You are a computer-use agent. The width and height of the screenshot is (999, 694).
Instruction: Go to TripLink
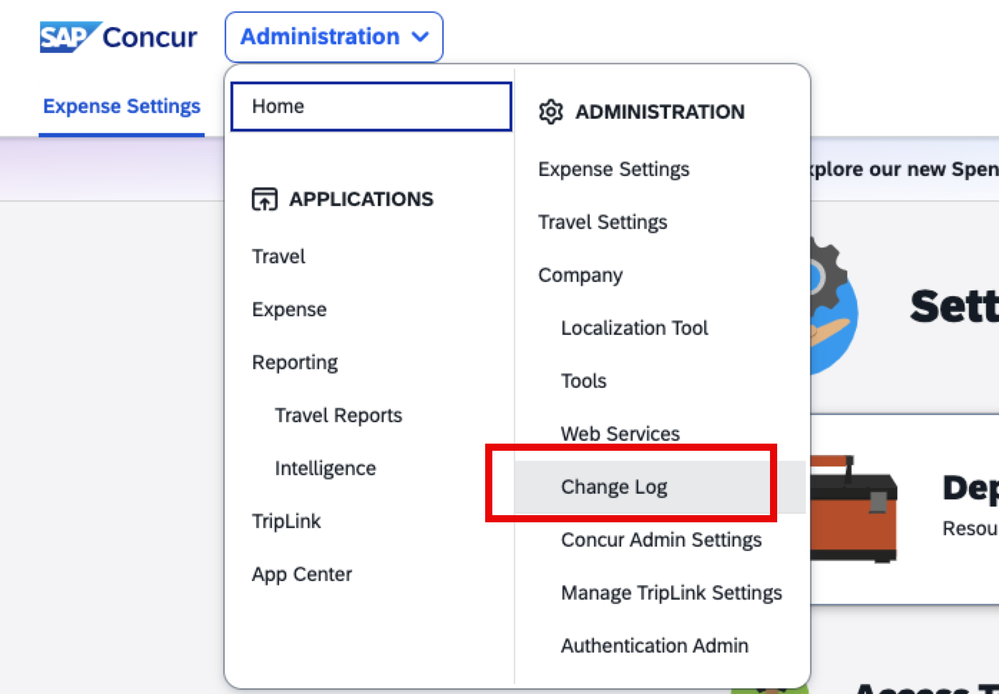[x=286, y=521]
